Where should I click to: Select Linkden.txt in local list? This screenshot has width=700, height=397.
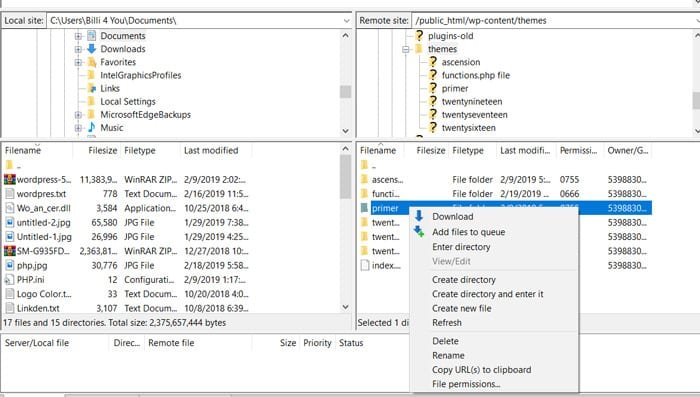(x=38, y=308)
